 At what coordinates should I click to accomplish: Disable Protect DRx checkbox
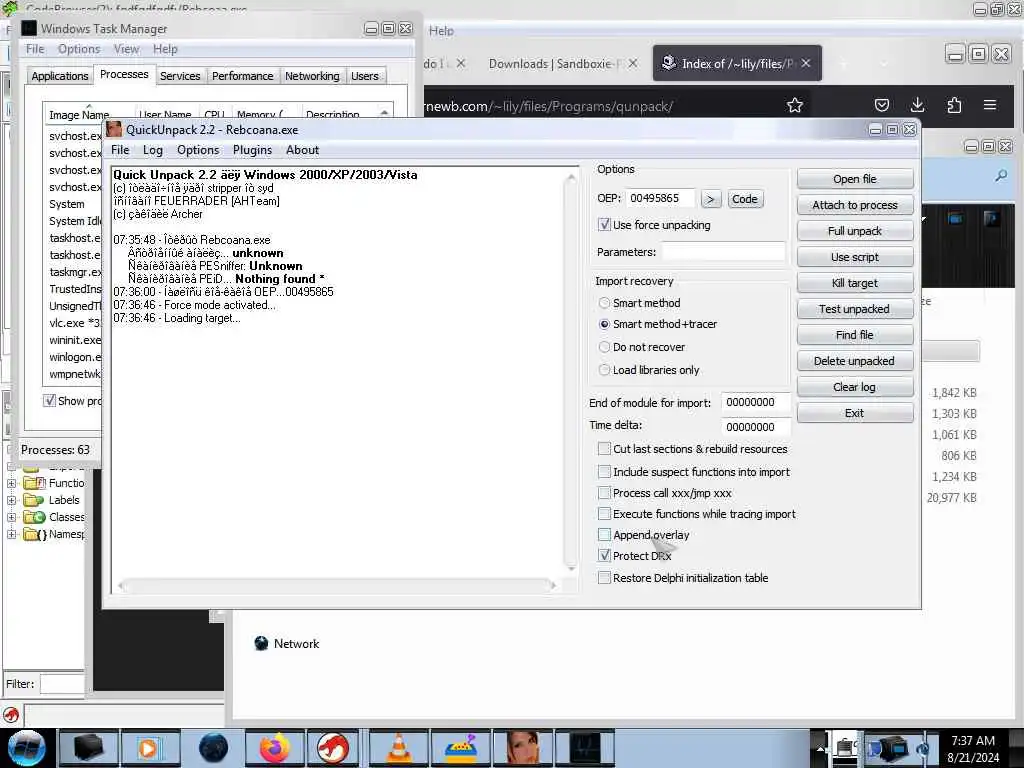(x=604, y=556)
